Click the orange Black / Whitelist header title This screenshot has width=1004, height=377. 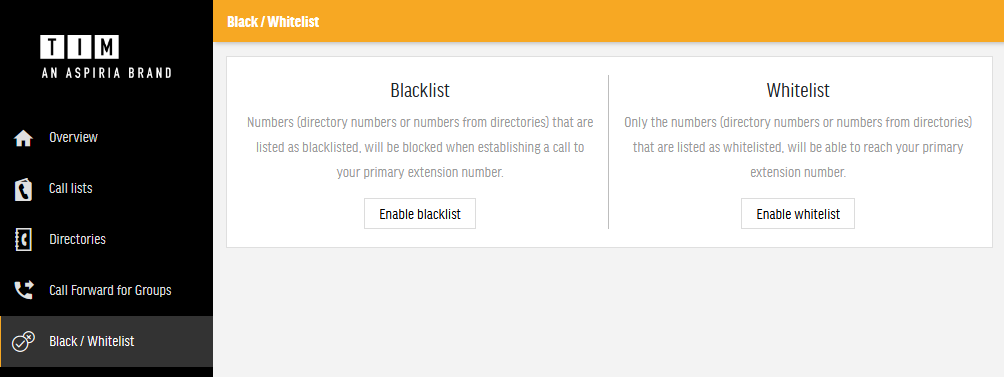point(273,22)
